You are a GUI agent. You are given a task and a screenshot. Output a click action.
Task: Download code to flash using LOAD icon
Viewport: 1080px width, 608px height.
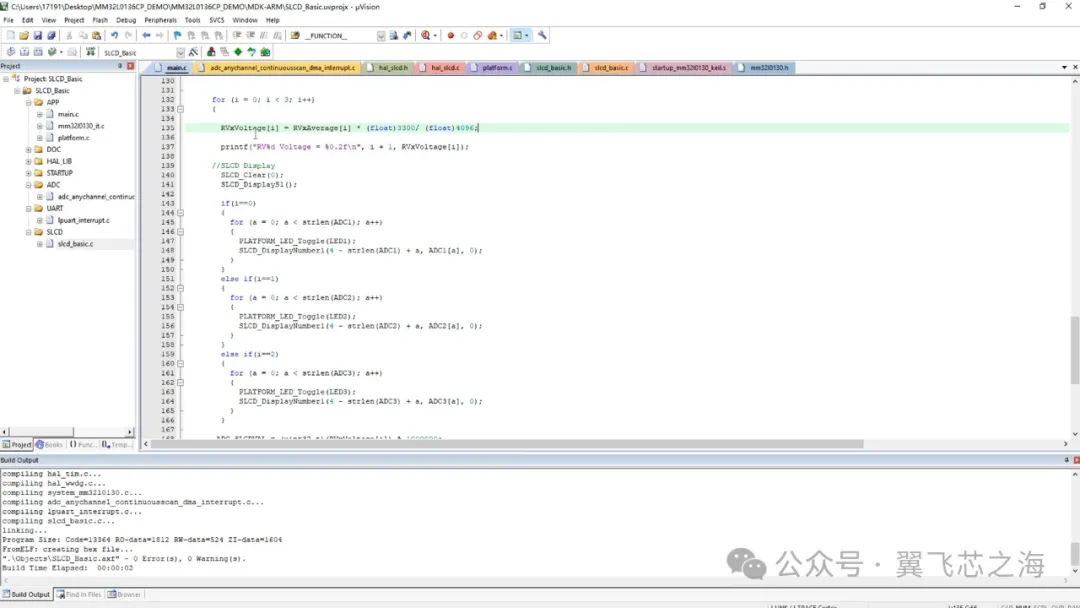88,51
